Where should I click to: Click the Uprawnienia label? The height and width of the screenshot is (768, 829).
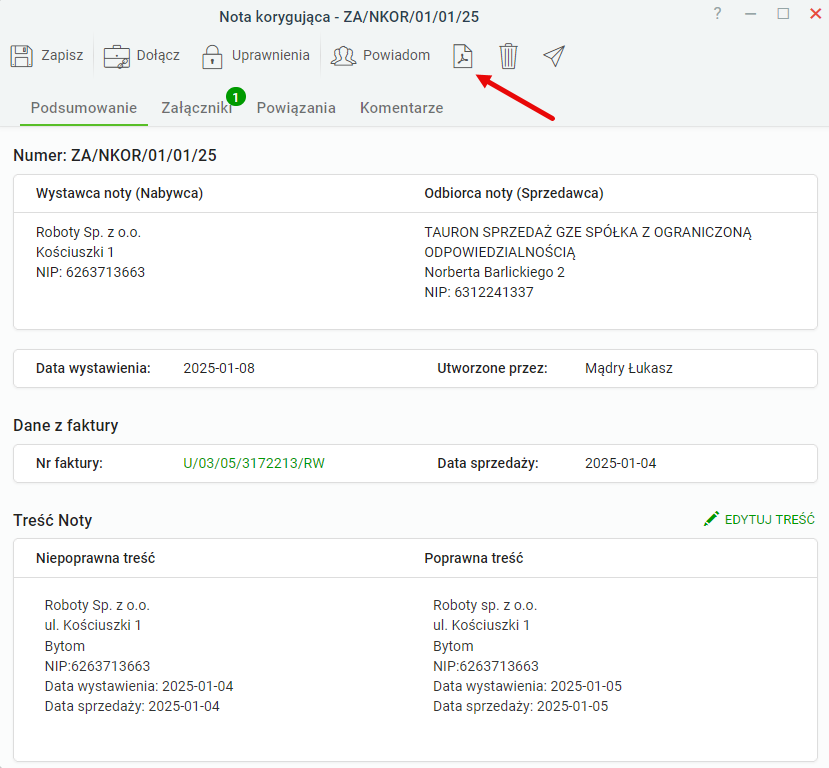pos(271,55)
